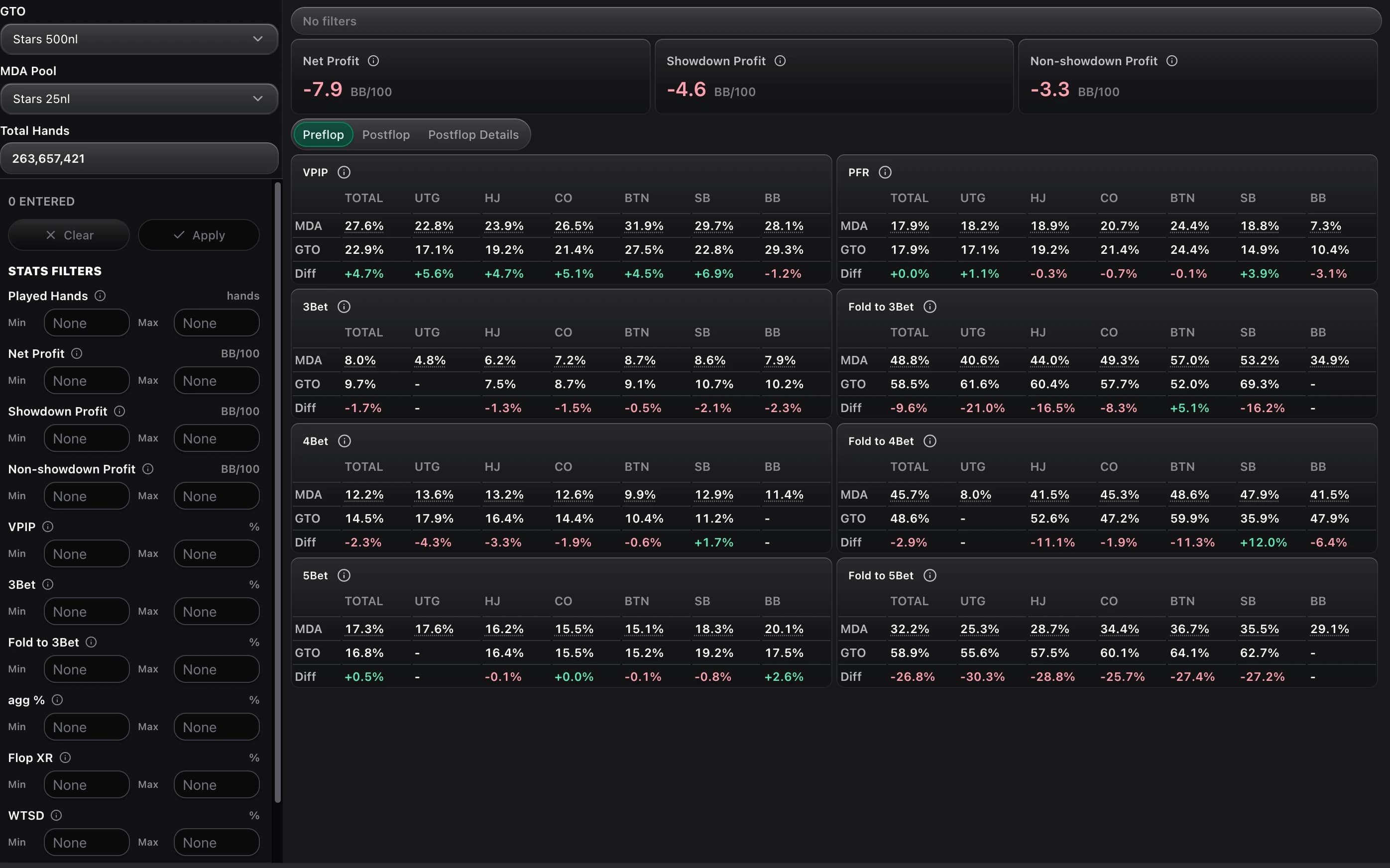1390x868 pixels.
Task: Click info icon beside Non-showdown Profit filter
Action: point(147,469)
